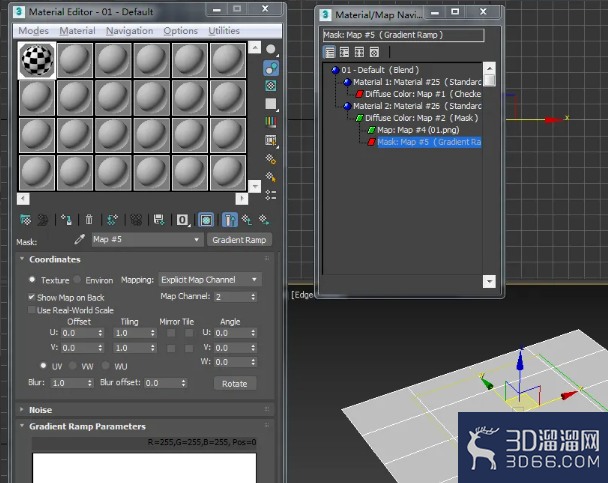Select Diffuse Color: Map #1 Checker row
Viewport: 608px width, 483px height.
(x=423, y=94)
